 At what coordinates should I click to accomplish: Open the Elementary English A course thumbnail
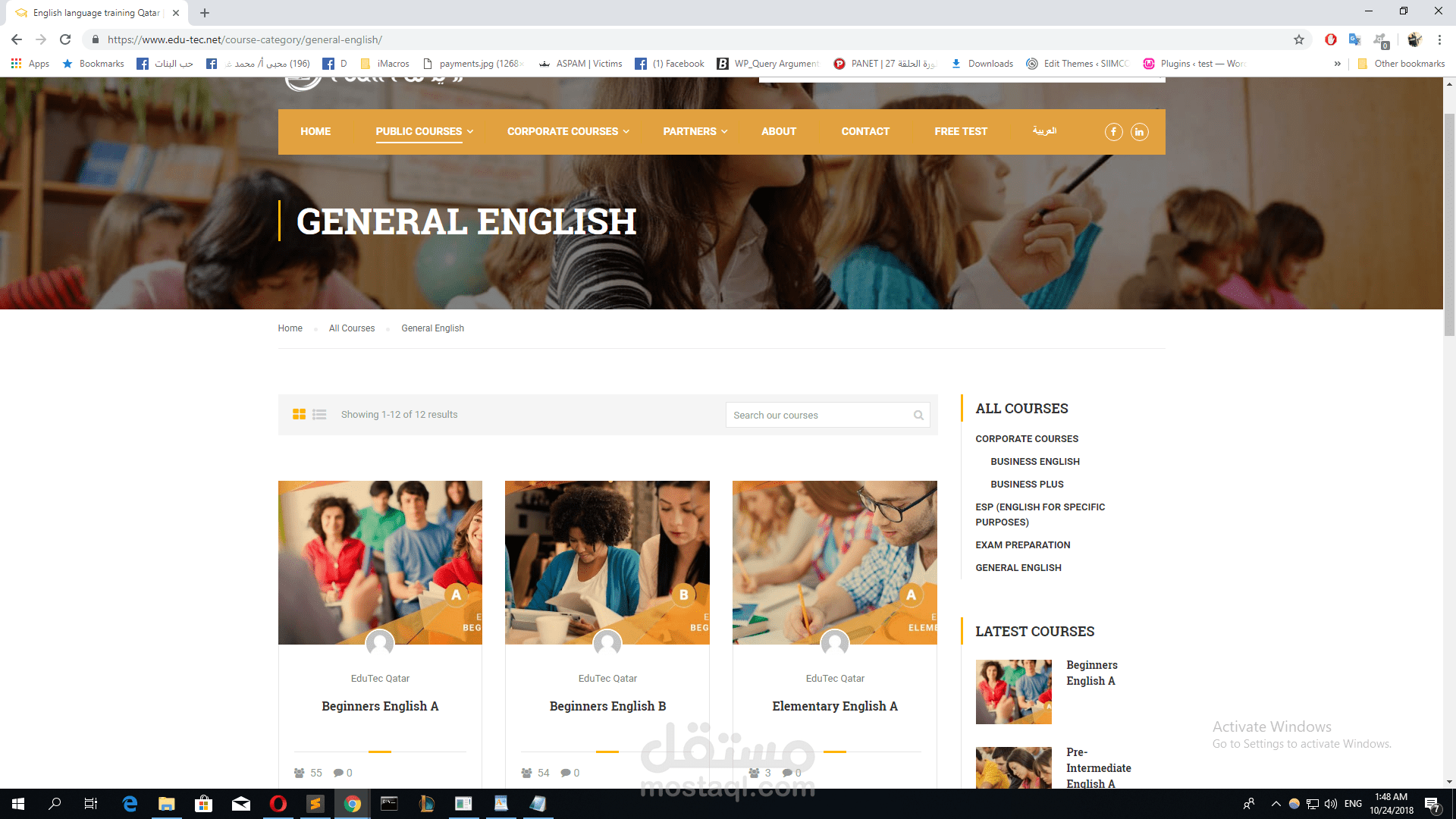835,563
